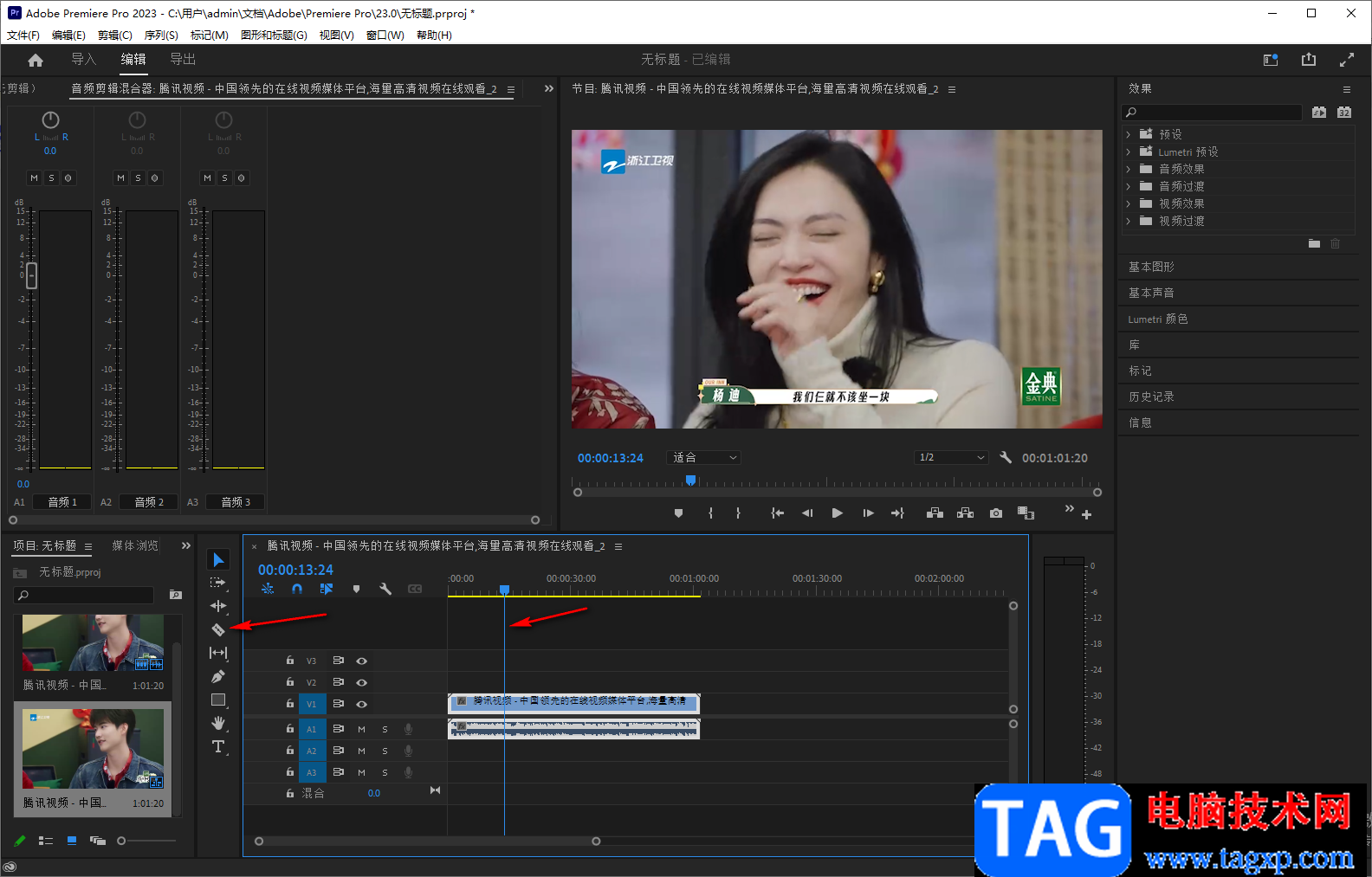Select the Type tool

pos(218,746)
